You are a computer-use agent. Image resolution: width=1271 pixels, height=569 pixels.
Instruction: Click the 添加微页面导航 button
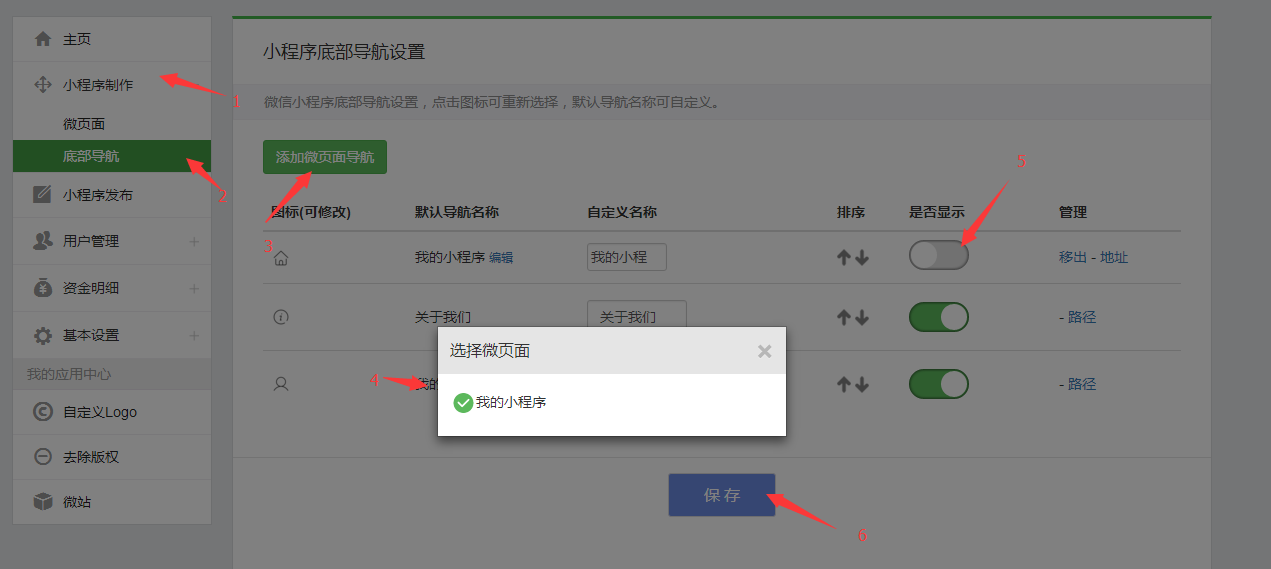(x=325, y=157)
